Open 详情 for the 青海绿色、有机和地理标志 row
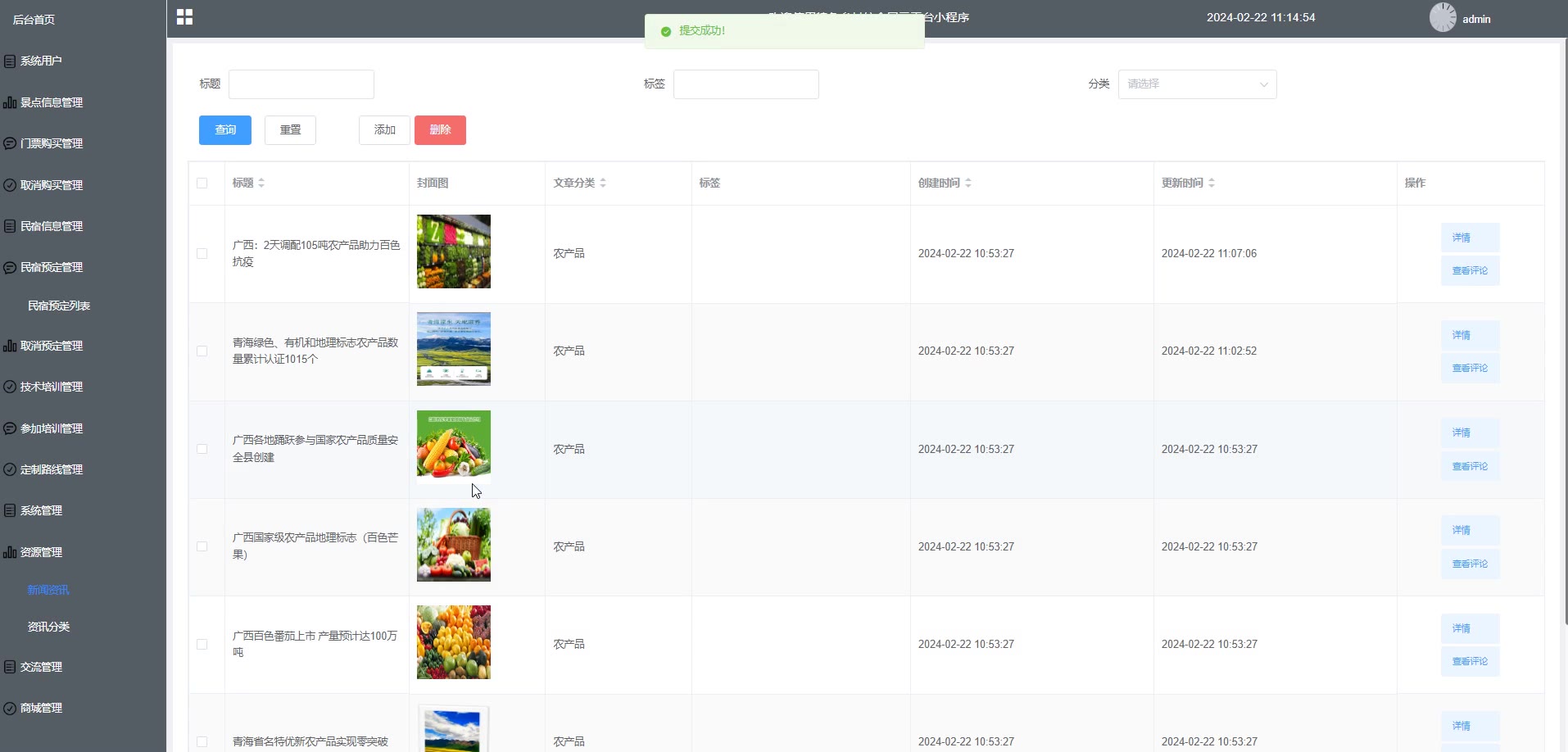The height and width of the screenshot is (752, 1568). pyautogui.click(x=1470, y=335)
